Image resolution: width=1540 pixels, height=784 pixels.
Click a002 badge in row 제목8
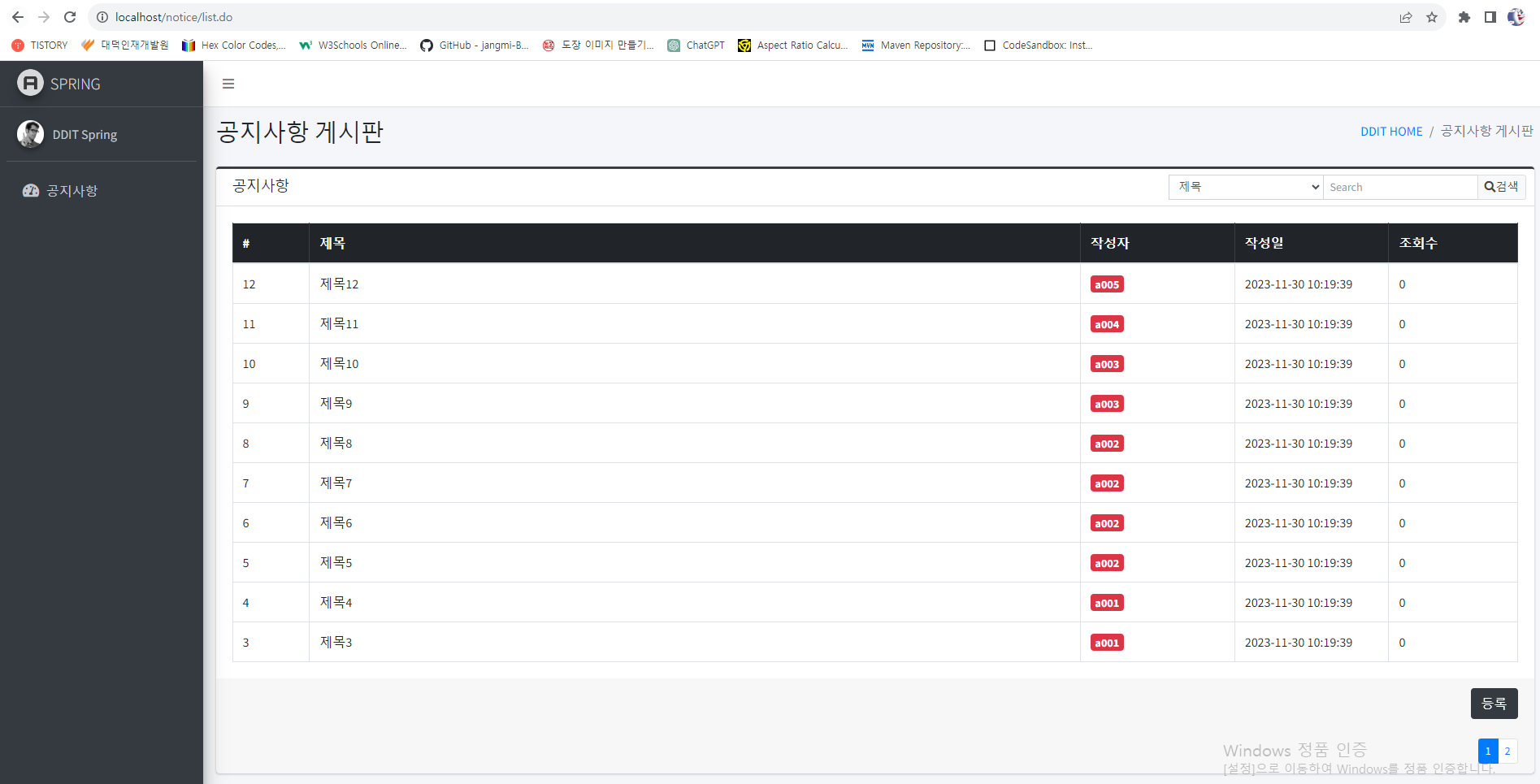[1107, 444]
